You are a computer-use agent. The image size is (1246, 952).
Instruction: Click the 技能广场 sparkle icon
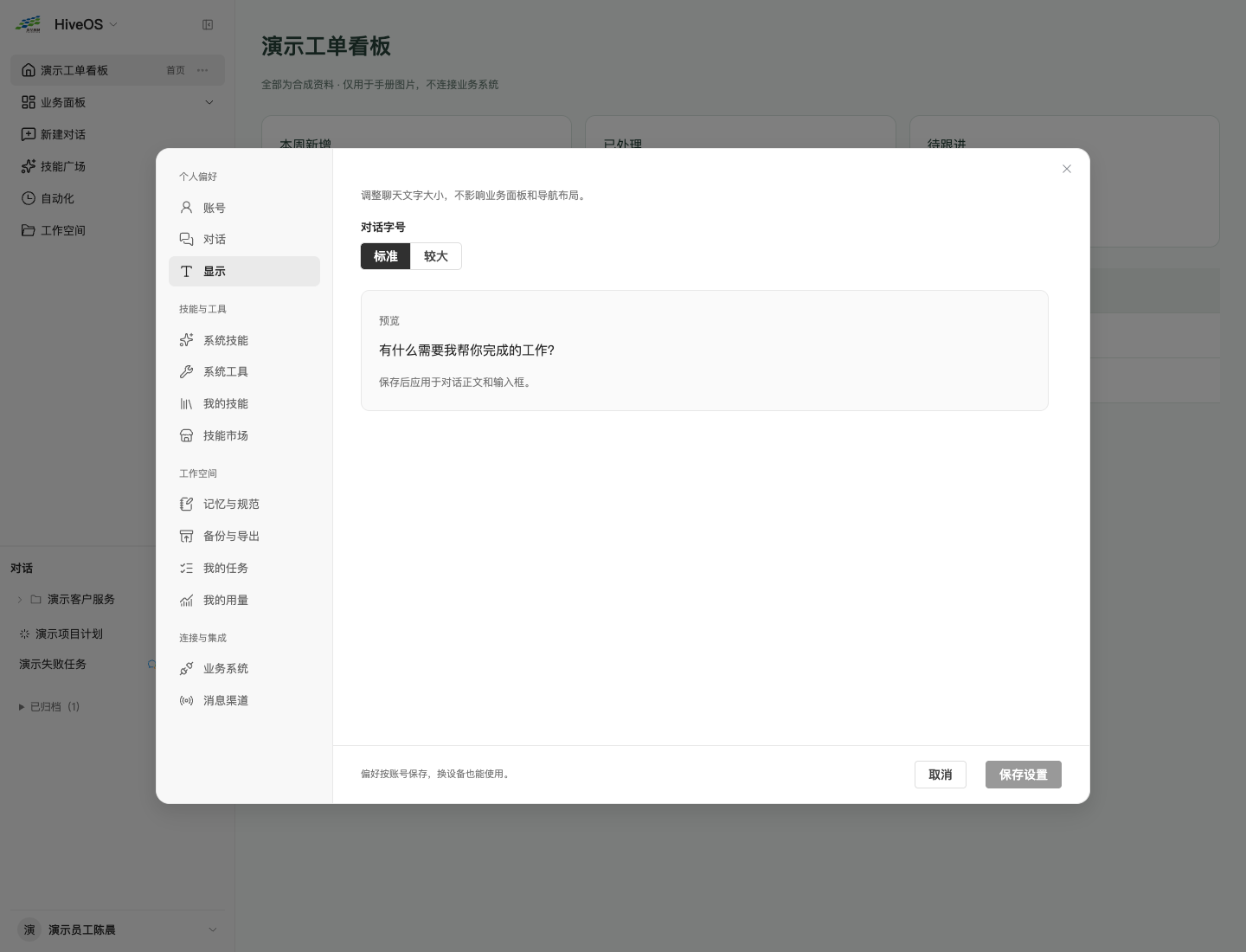[29, 166]
